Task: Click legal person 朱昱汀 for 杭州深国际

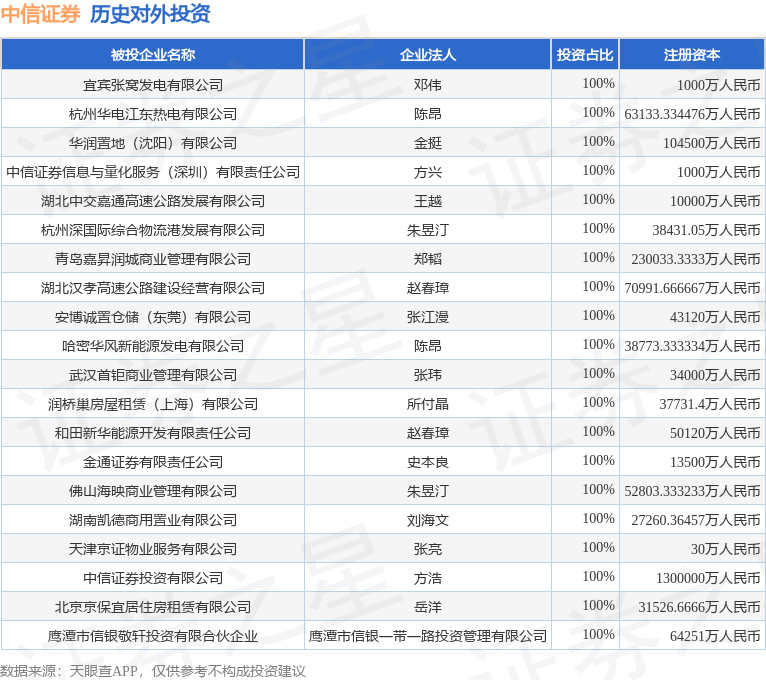Action: click(427, 230)
